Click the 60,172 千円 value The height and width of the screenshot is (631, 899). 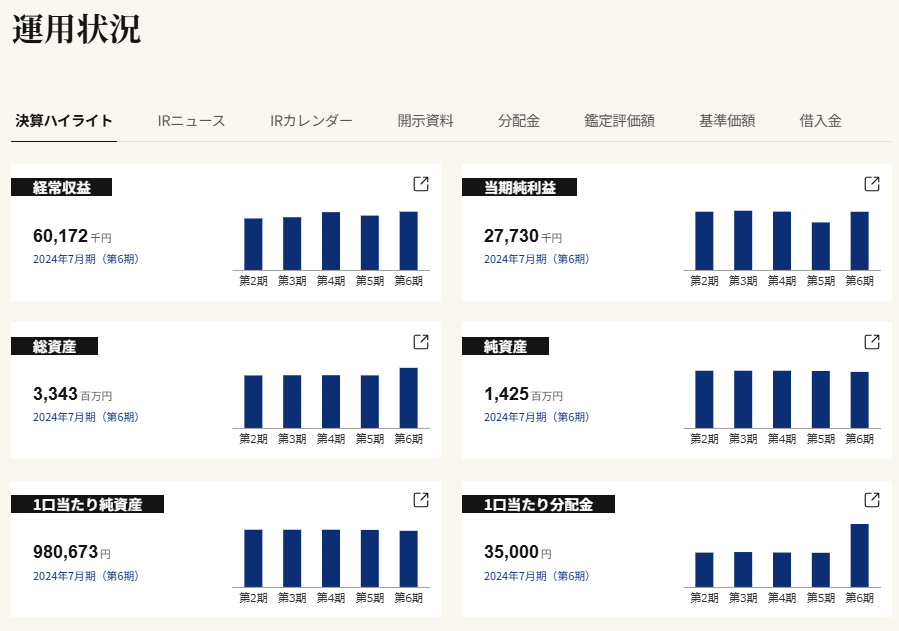click(x=72, y=236)
